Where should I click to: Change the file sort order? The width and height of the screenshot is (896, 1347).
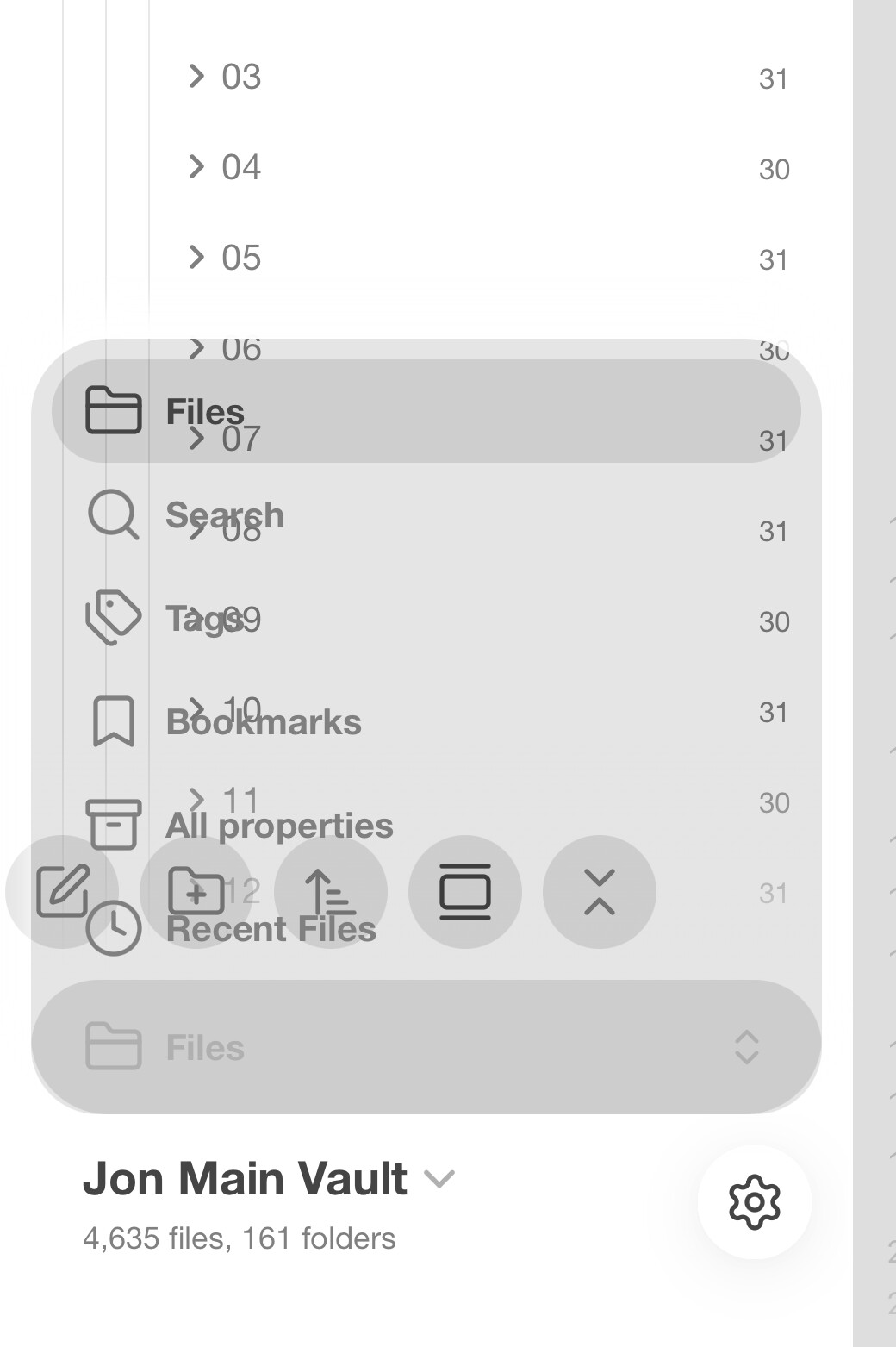pos(331,891)
